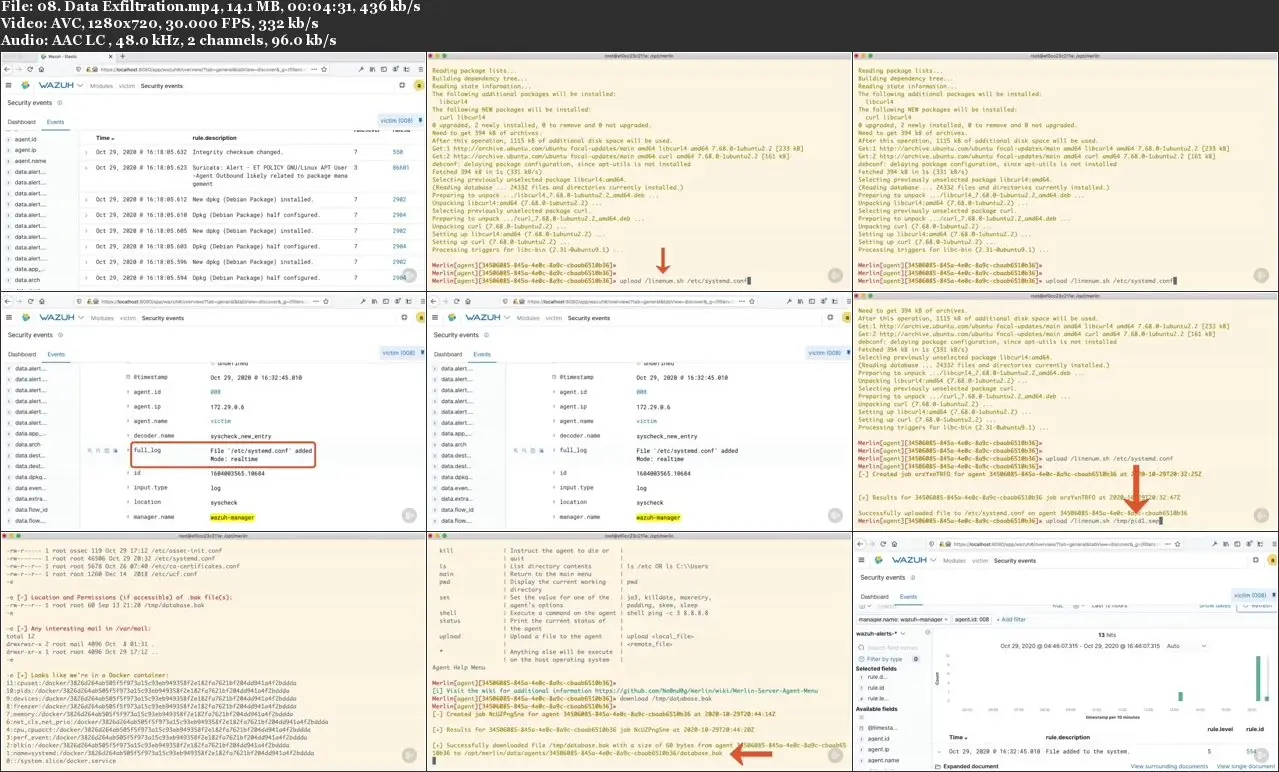Open Firefox hamburger menu in event list view

pyautogui.click(x=420, y=69)
